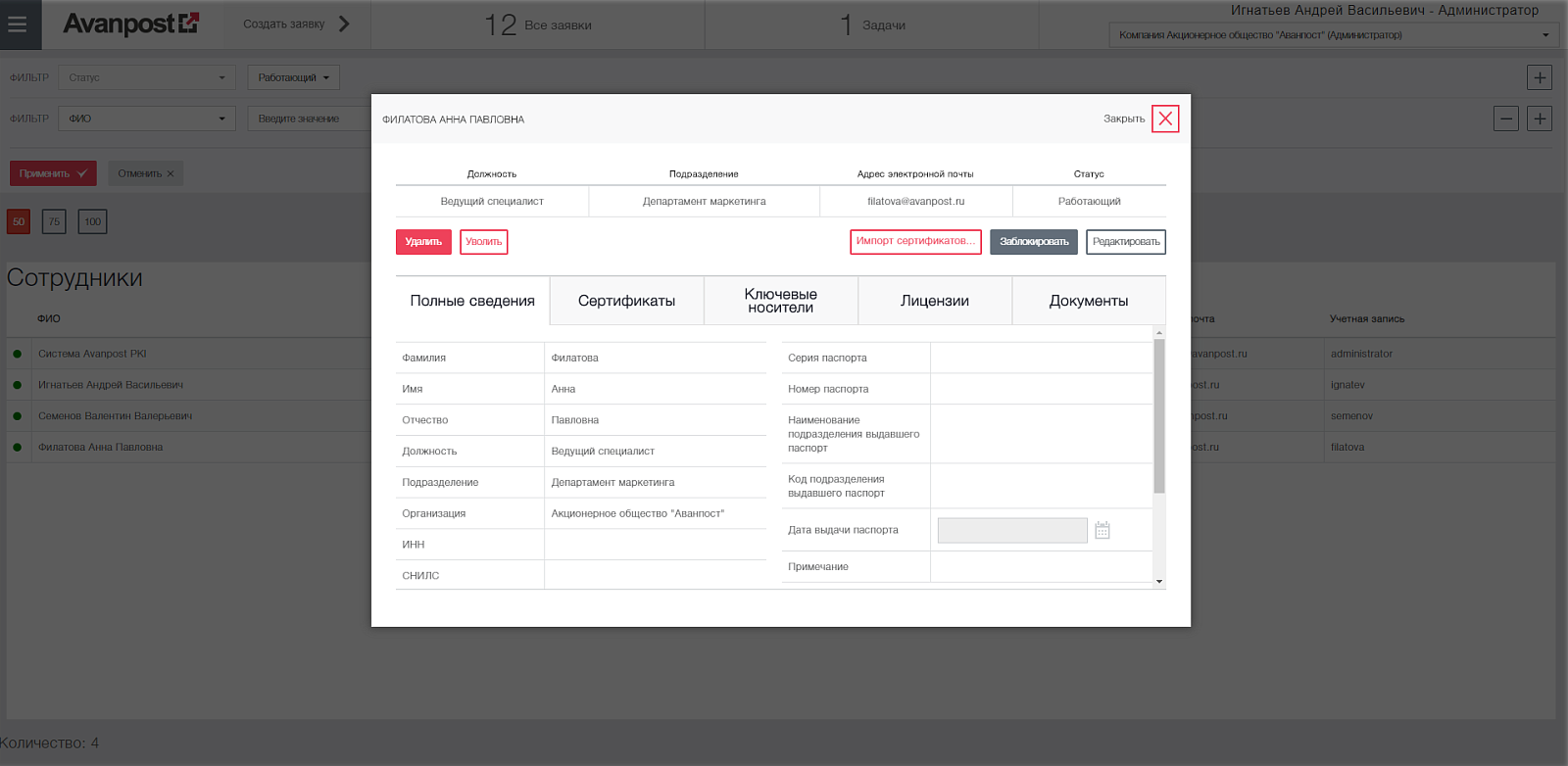Open the hamburger menu icon

tap(18, 24)
